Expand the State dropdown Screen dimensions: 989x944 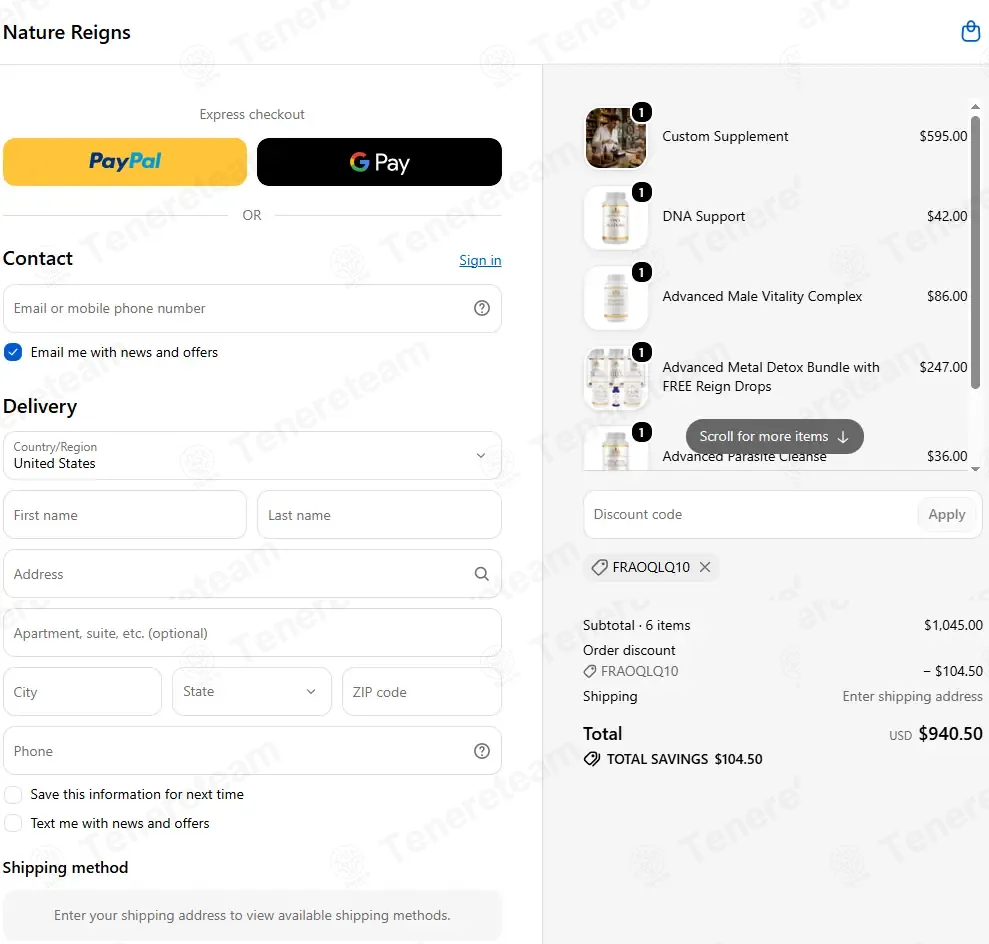coord(252,691)
